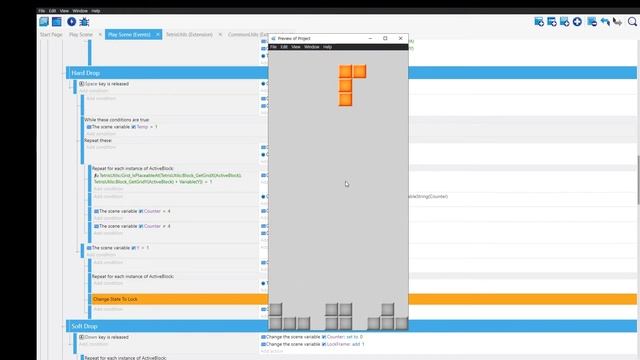Click the round plus add-other-event icon
Viewport: 640px width, 360px height.
coord(577,22)
